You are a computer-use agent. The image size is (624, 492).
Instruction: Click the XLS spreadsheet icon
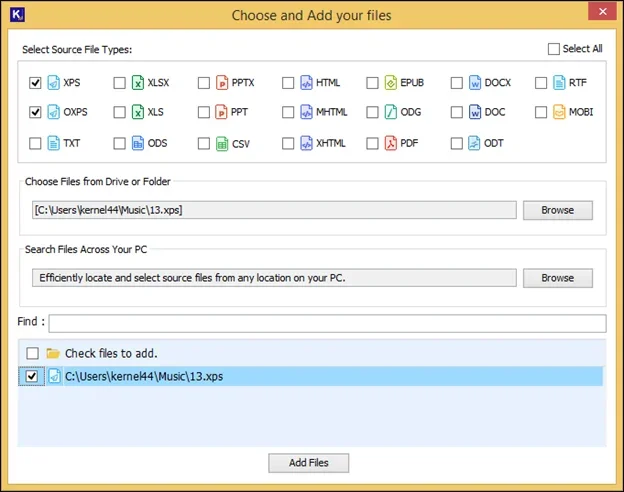(138, 112)
